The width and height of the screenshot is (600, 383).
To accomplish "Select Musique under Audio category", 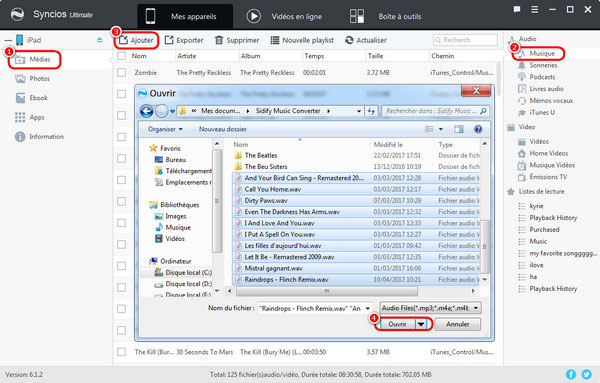I will (542, 53).
